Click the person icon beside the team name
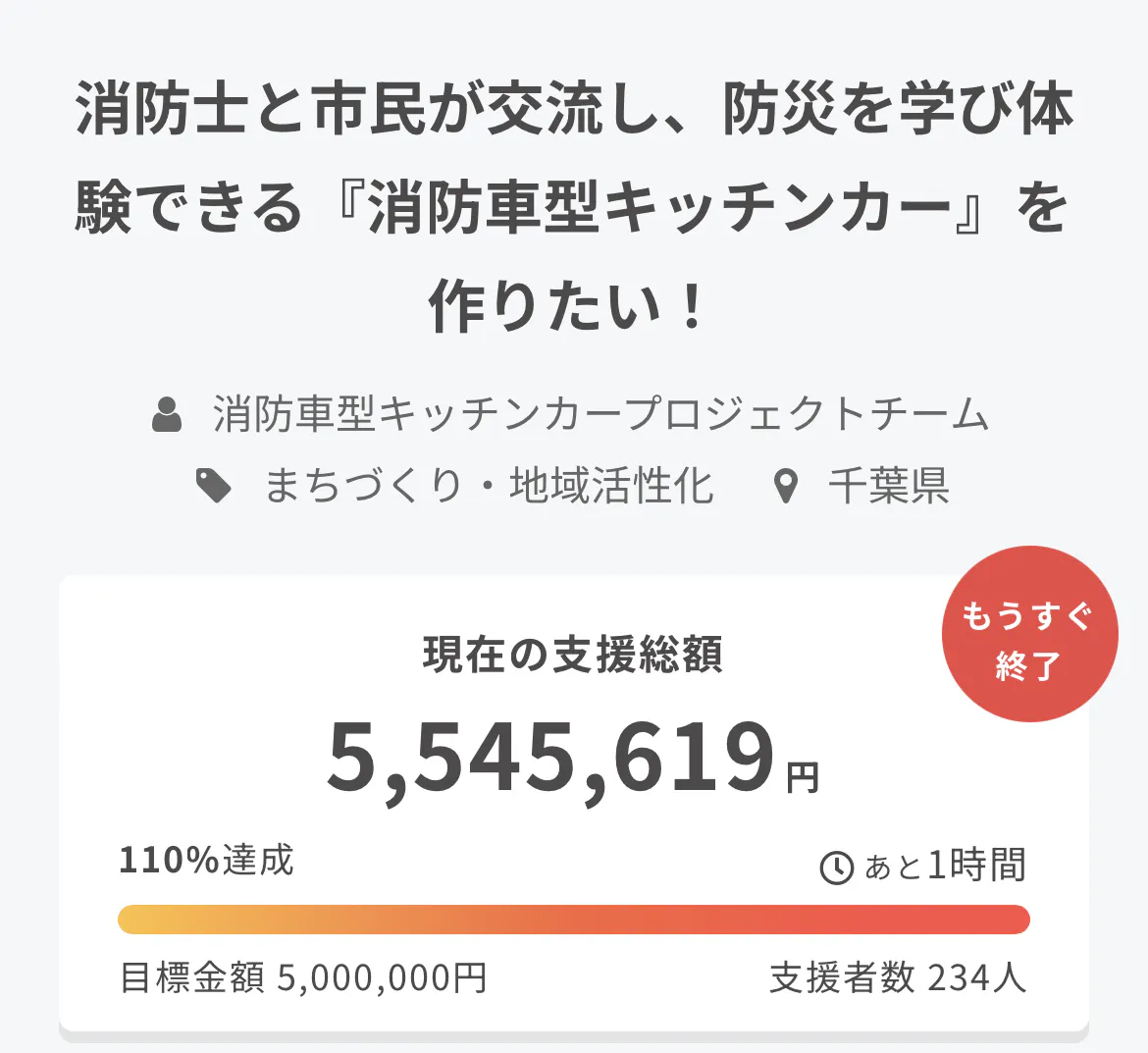 pos(168,414)
